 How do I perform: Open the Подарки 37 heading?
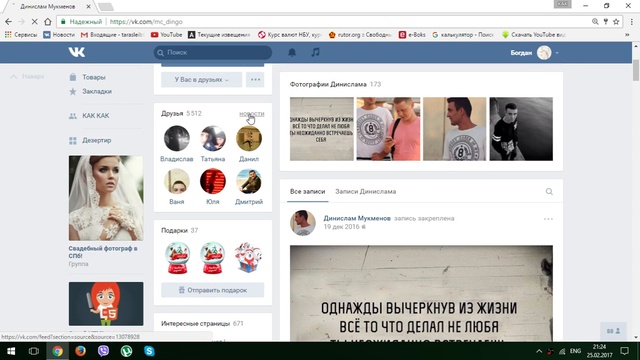(180, 231)
